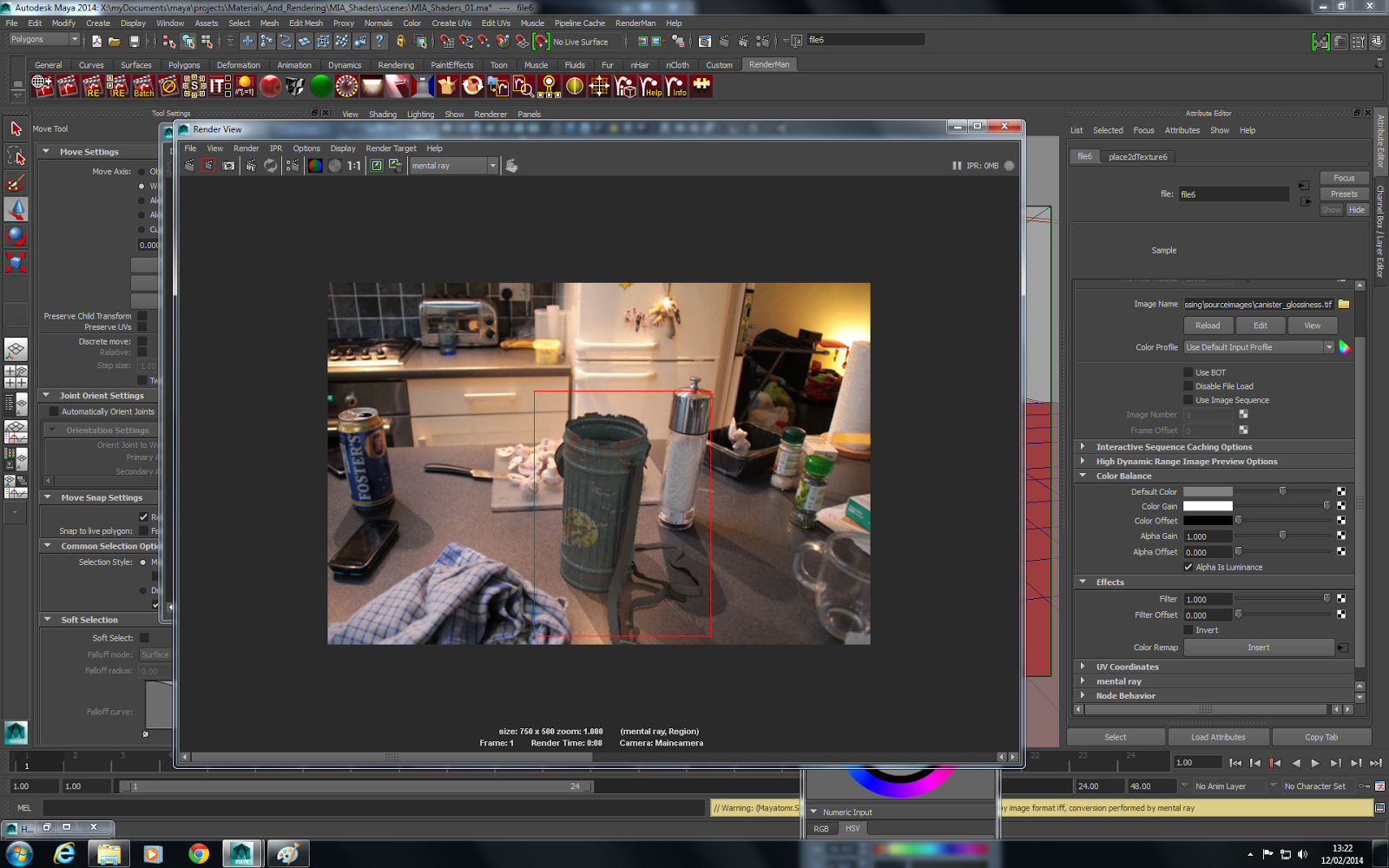
Task: Switch to the place2dTexture6 tab
Action: [1137, 157]
